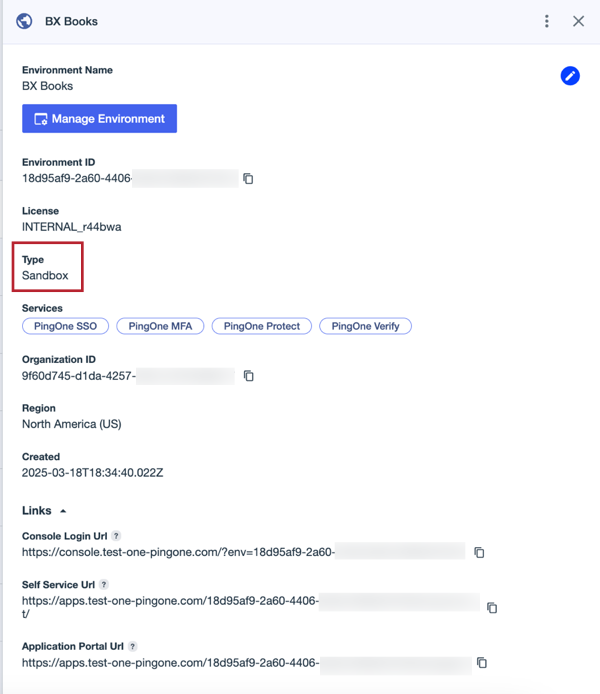Show help for Application Portal Url
The width and height of the screenshot is (600, 694).
tap(132, 647)
